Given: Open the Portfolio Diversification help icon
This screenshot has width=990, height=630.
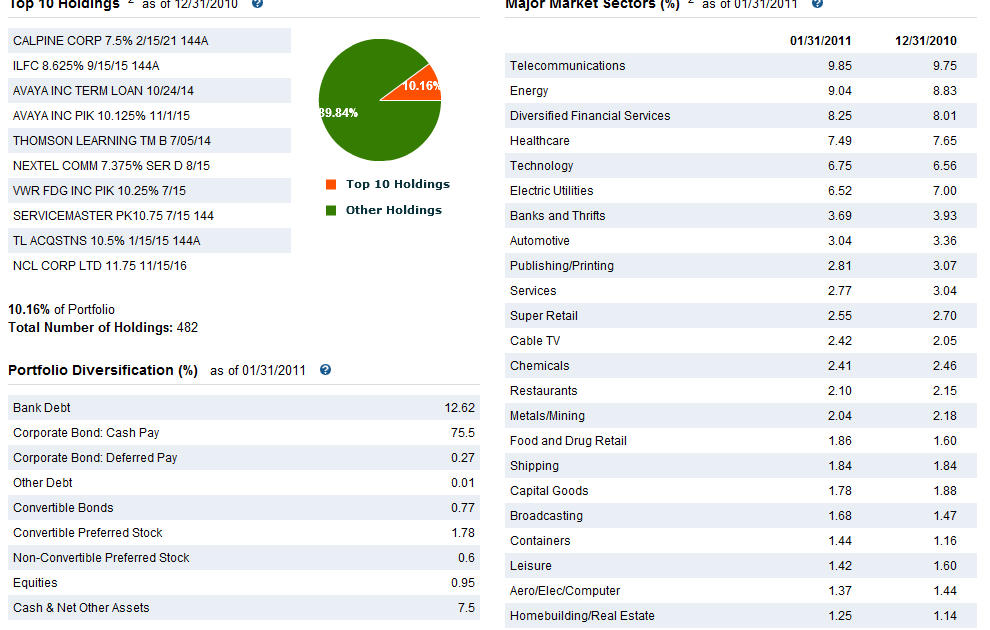Looking at the screenshot, I should pyautogui.click(x=325, y=370).
